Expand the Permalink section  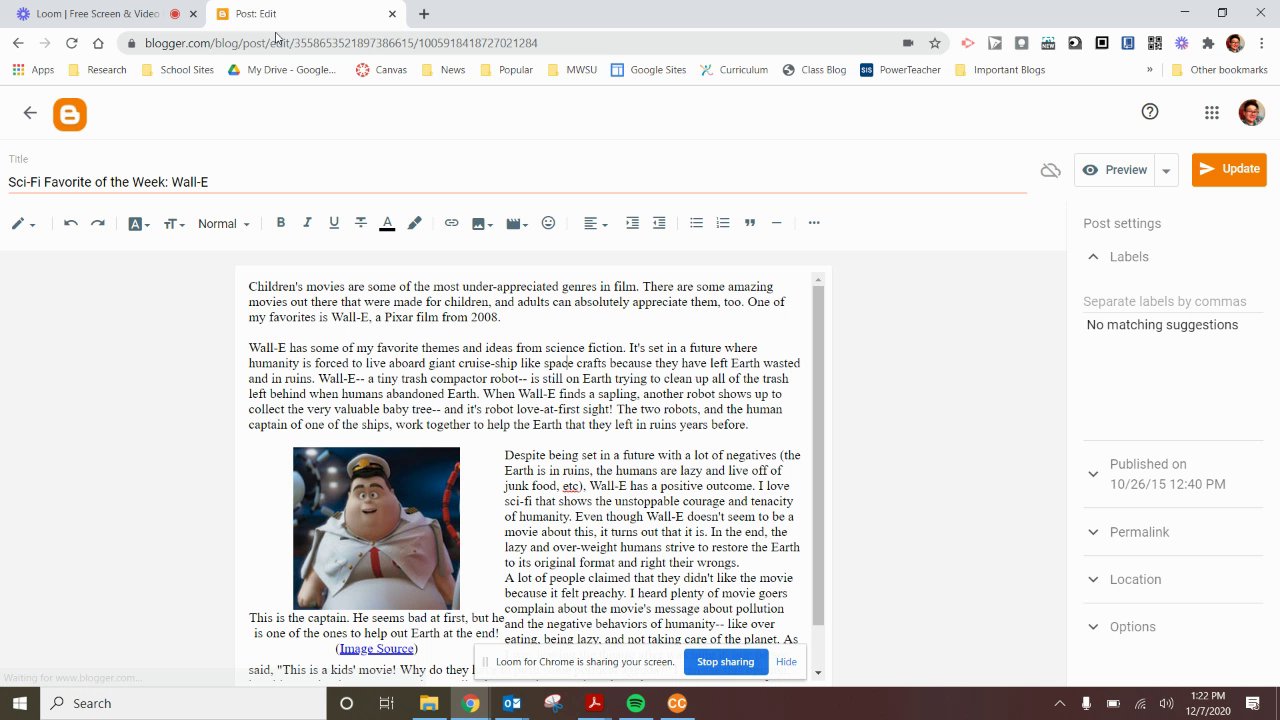[x=1093, y=532]
